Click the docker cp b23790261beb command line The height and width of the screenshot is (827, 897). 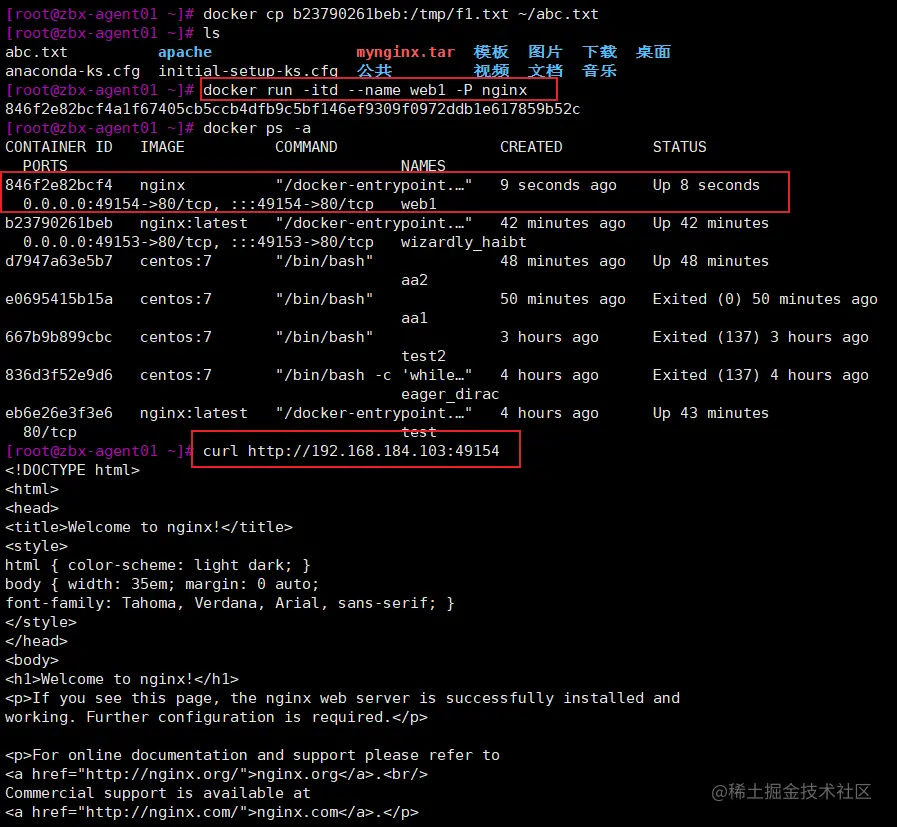click(400, 14)
